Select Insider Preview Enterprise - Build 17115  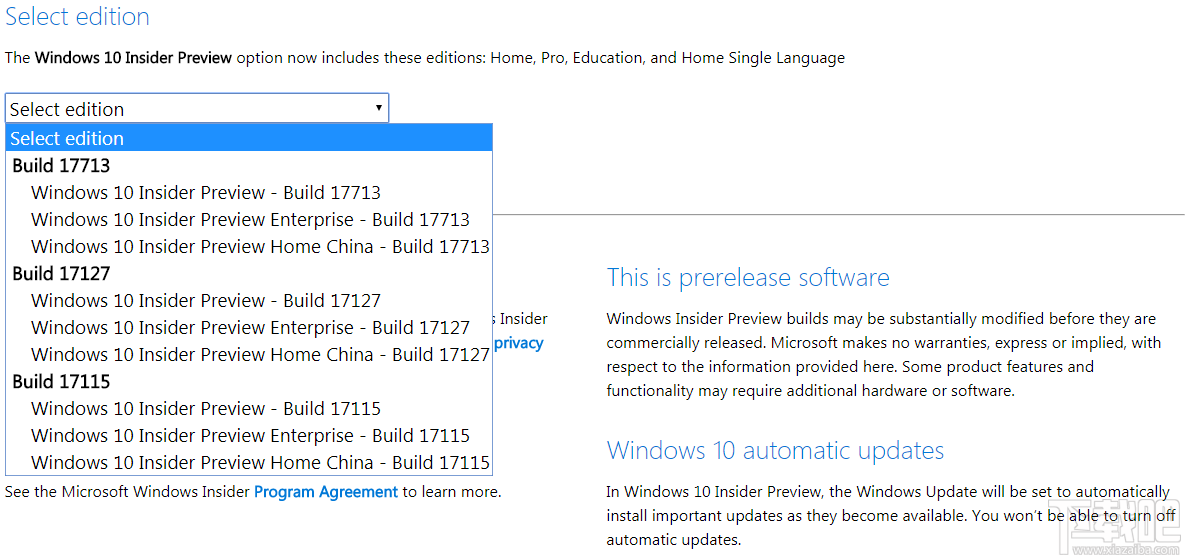[x=249, y=436]
